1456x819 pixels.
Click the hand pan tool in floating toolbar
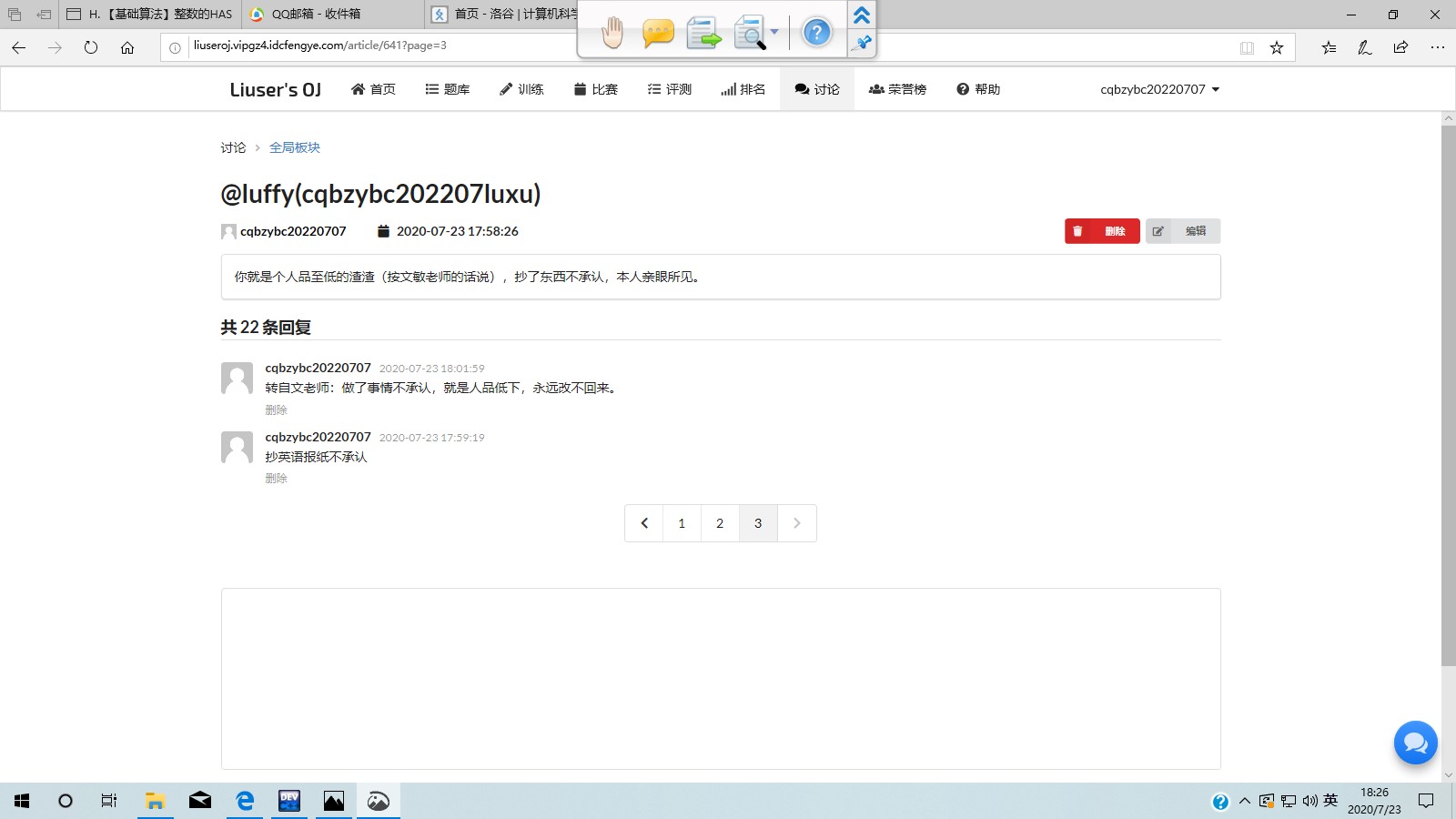click(612, 33)
